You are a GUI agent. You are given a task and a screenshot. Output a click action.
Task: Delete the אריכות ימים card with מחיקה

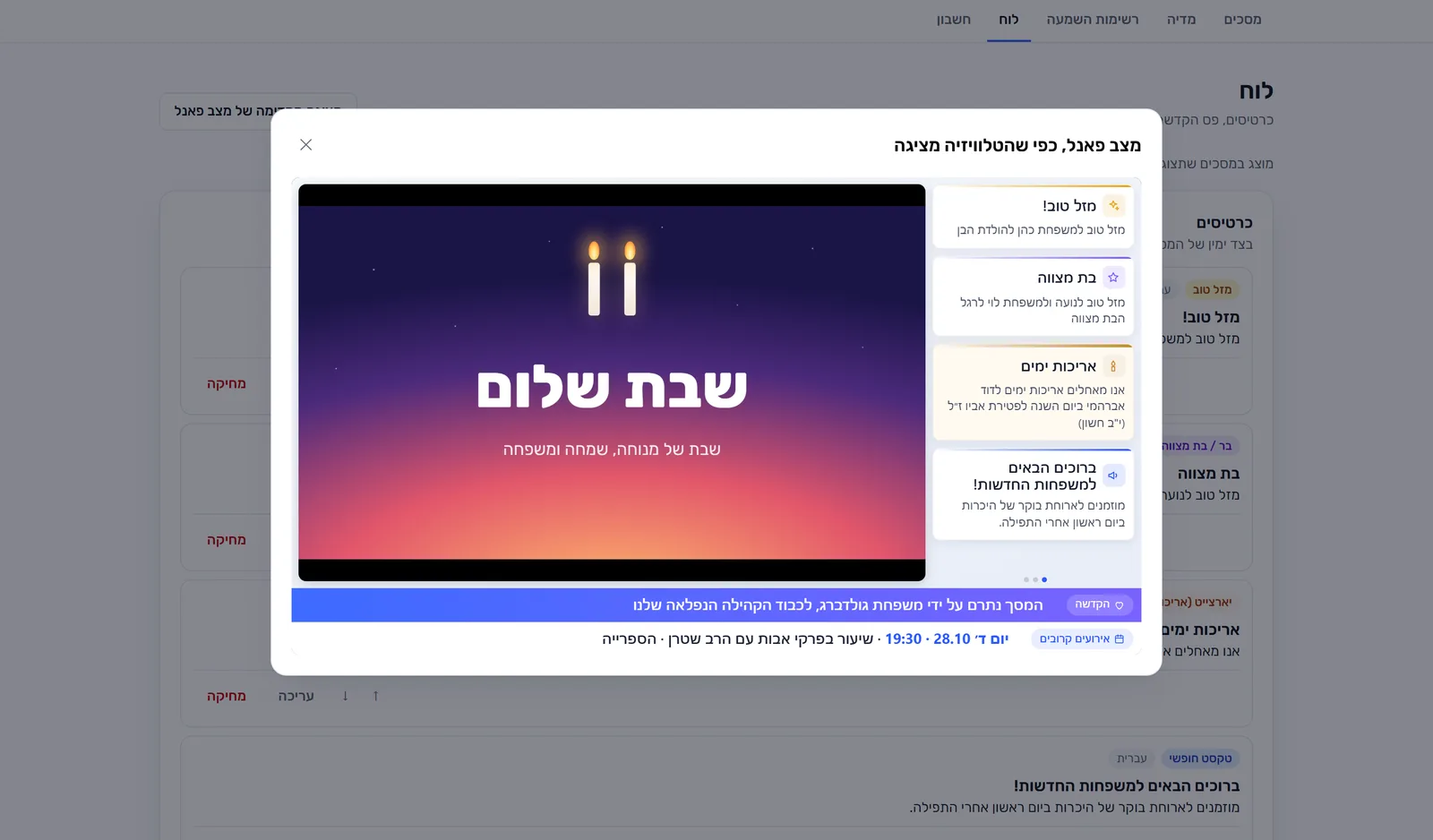(x=227, y=696)
